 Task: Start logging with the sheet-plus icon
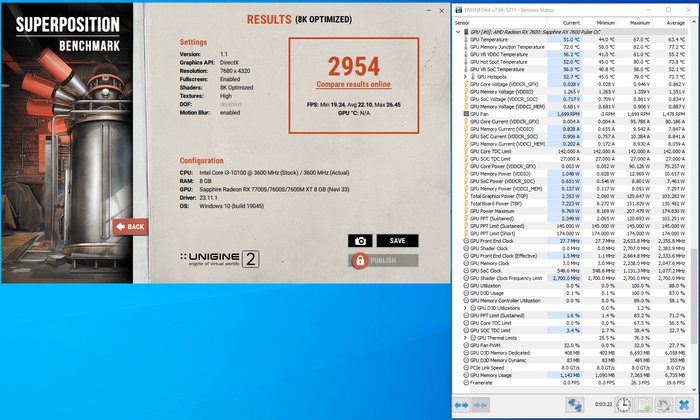pos(643,405)
